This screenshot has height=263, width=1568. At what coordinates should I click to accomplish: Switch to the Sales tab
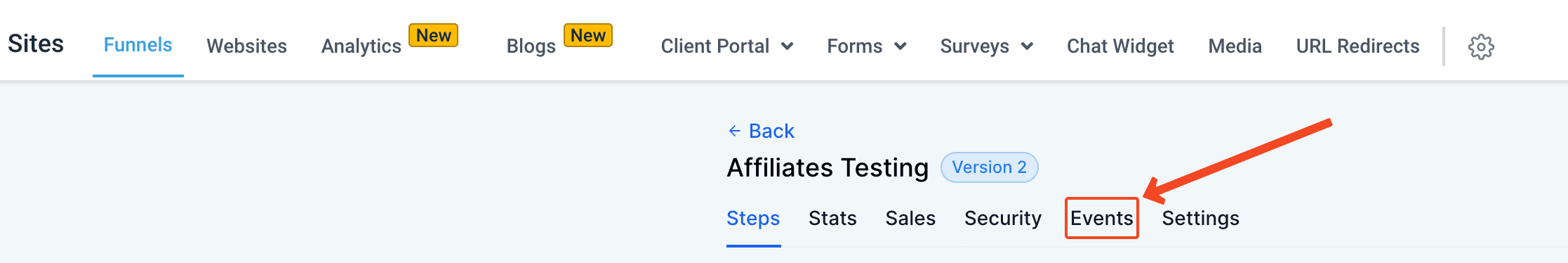[x=910, y=218]
